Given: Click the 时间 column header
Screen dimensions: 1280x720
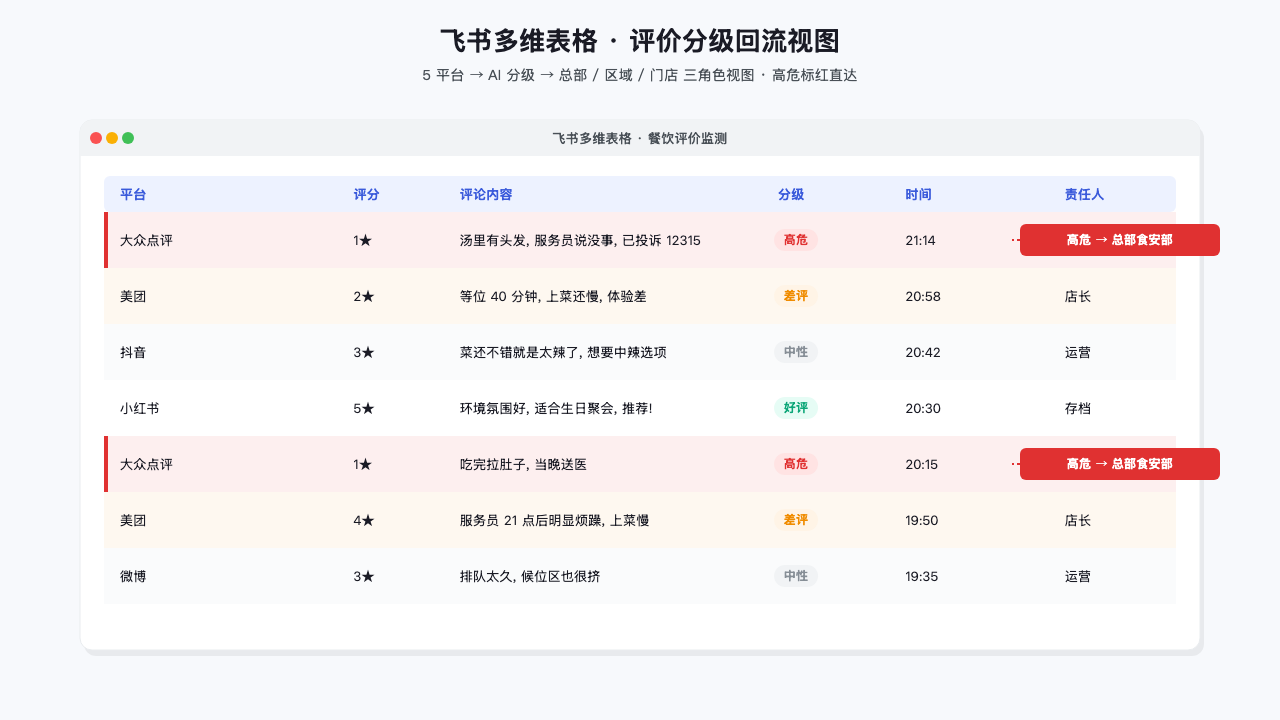Looking at the screenshot, I should point(918,195).
